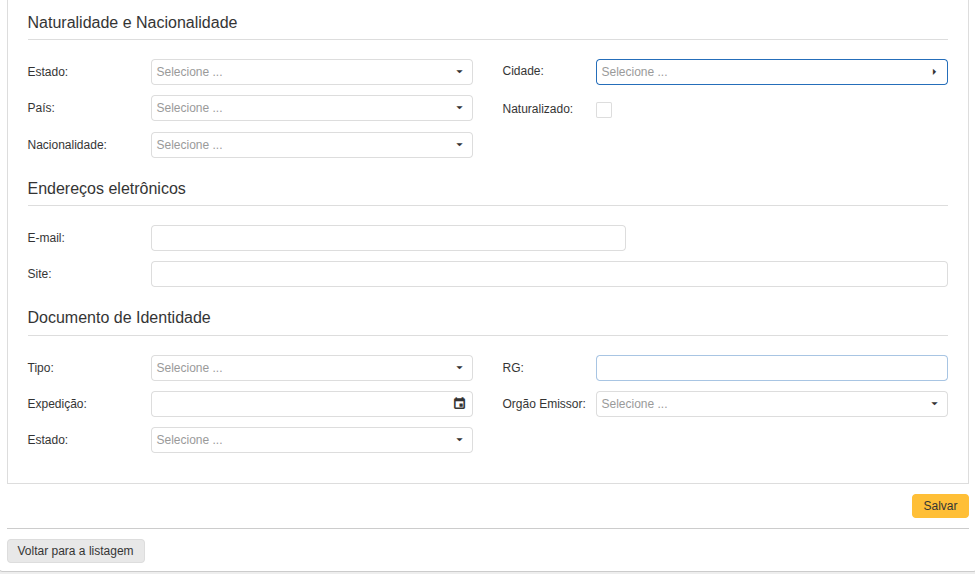975x574 pixels.
Task: Open the Estado dropdown under Naturalidade
Action: tap(311, 72)
